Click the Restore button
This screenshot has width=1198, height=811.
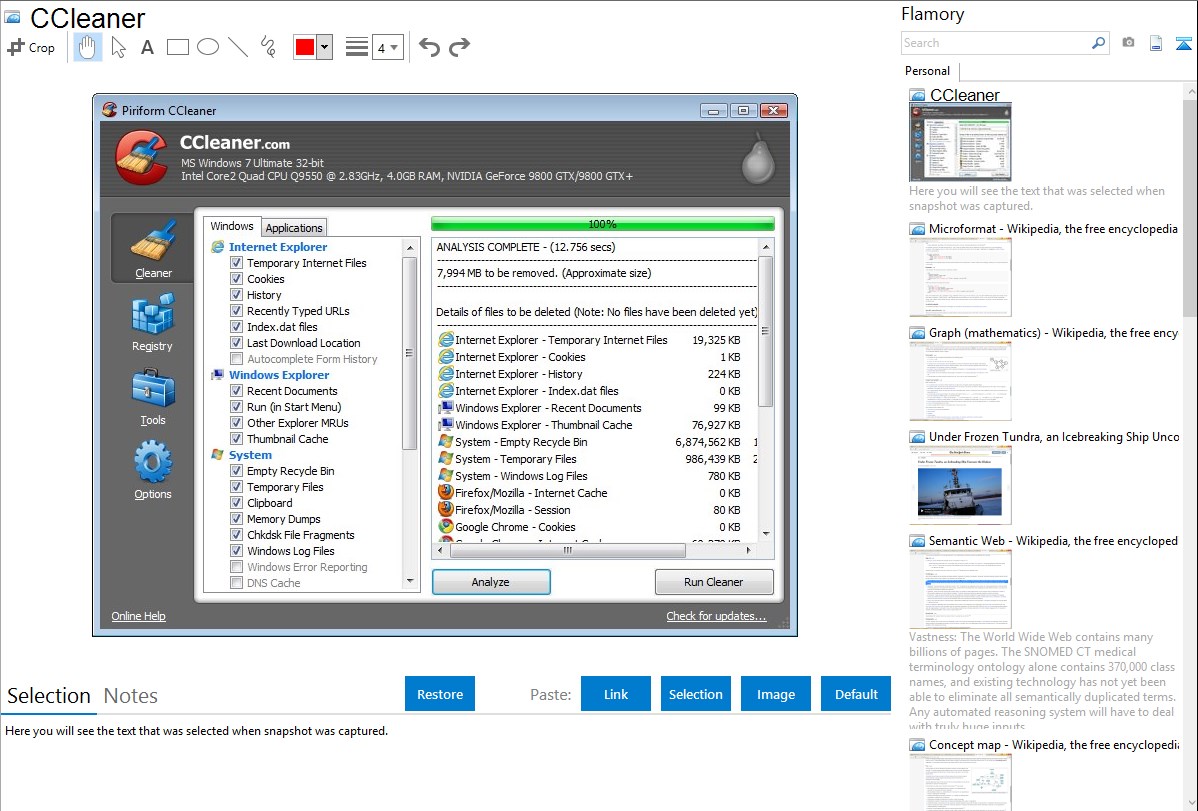(x=440, y=694)
